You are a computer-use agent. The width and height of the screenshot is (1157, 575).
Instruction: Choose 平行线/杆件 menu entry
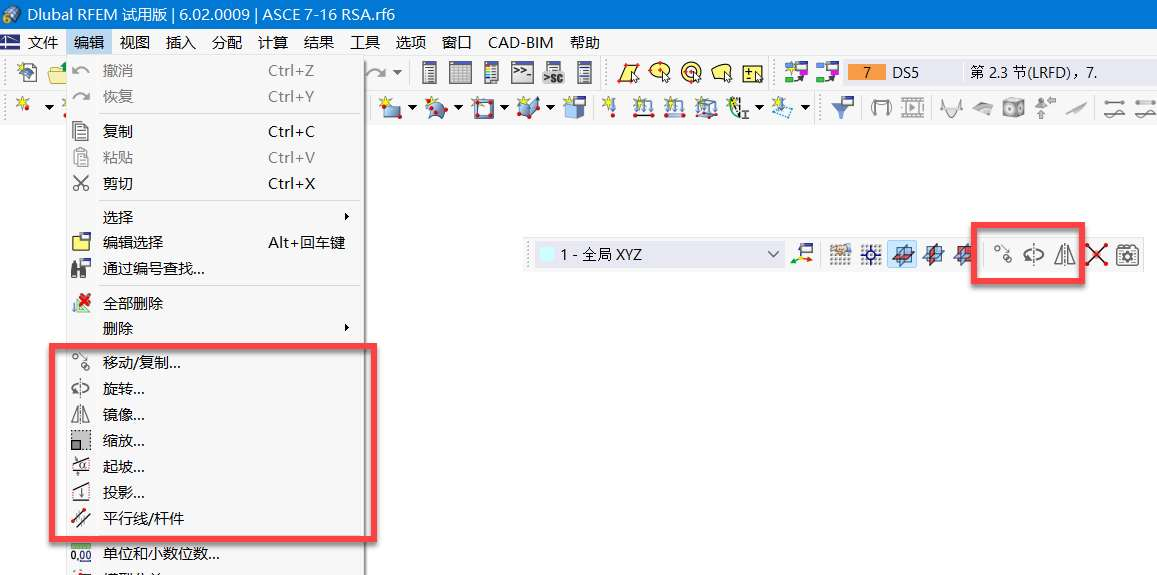point(215,519)
